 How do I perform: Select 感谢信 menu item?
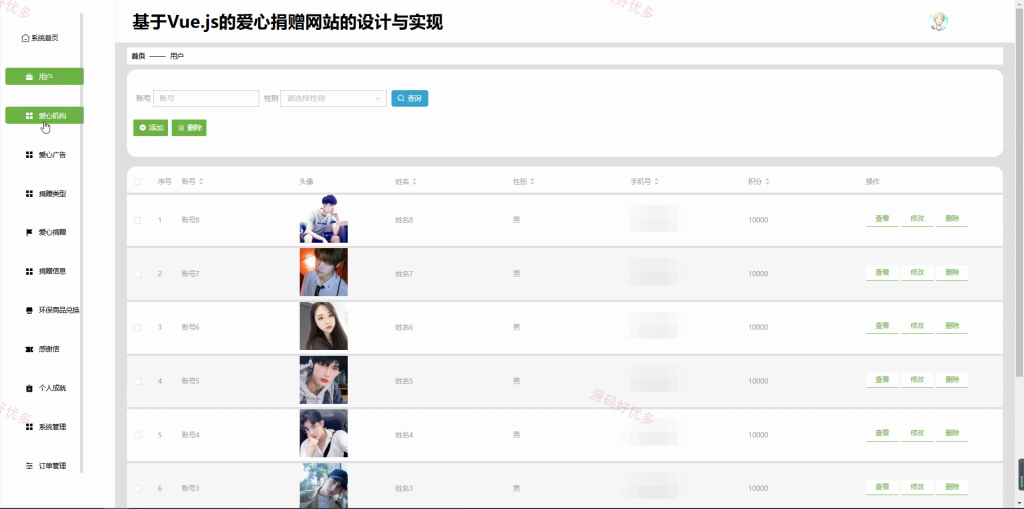pyautogui.click(x=44, y=349)
